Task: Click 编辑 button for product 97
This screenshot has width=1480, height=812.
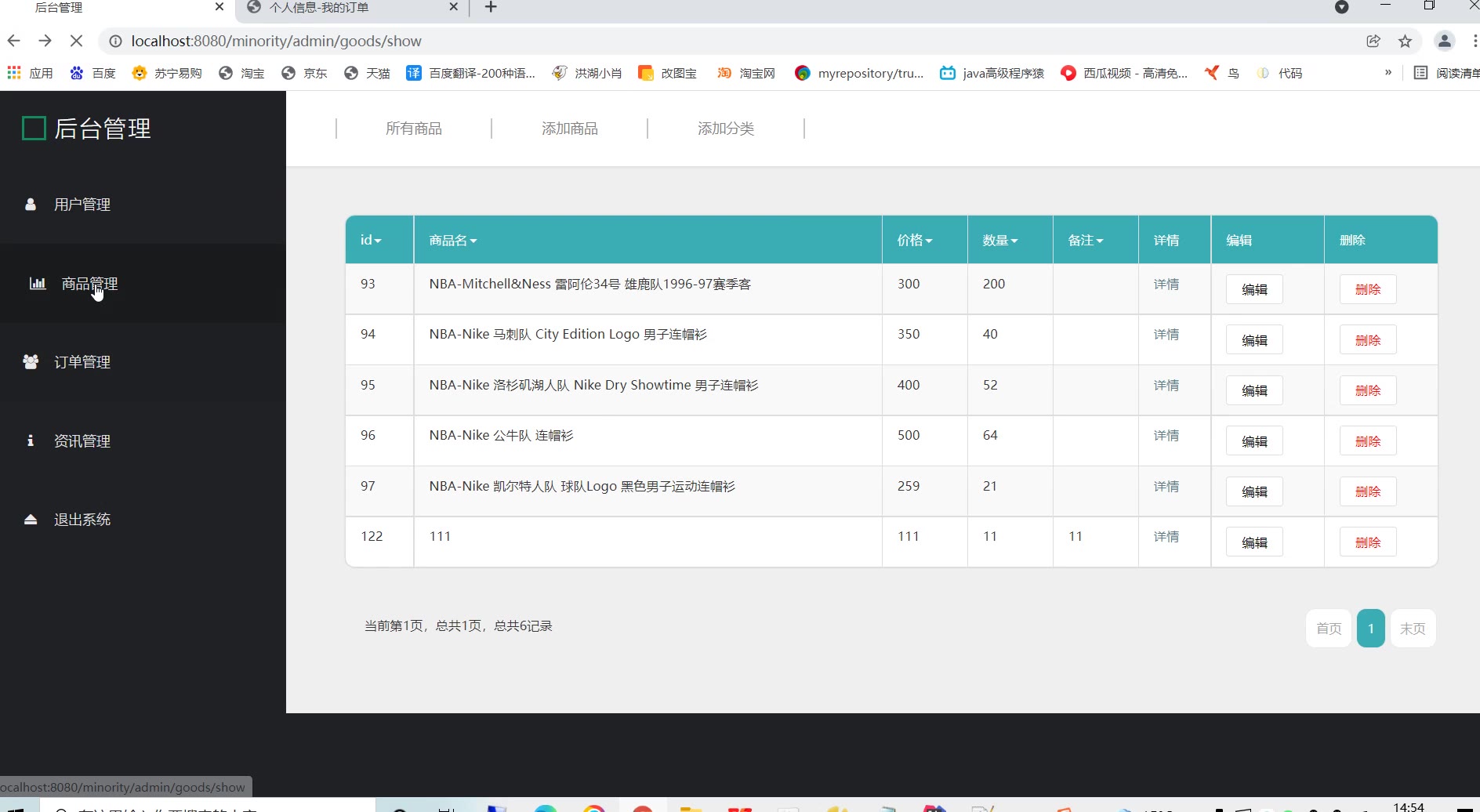Action: click(1254, 491)
